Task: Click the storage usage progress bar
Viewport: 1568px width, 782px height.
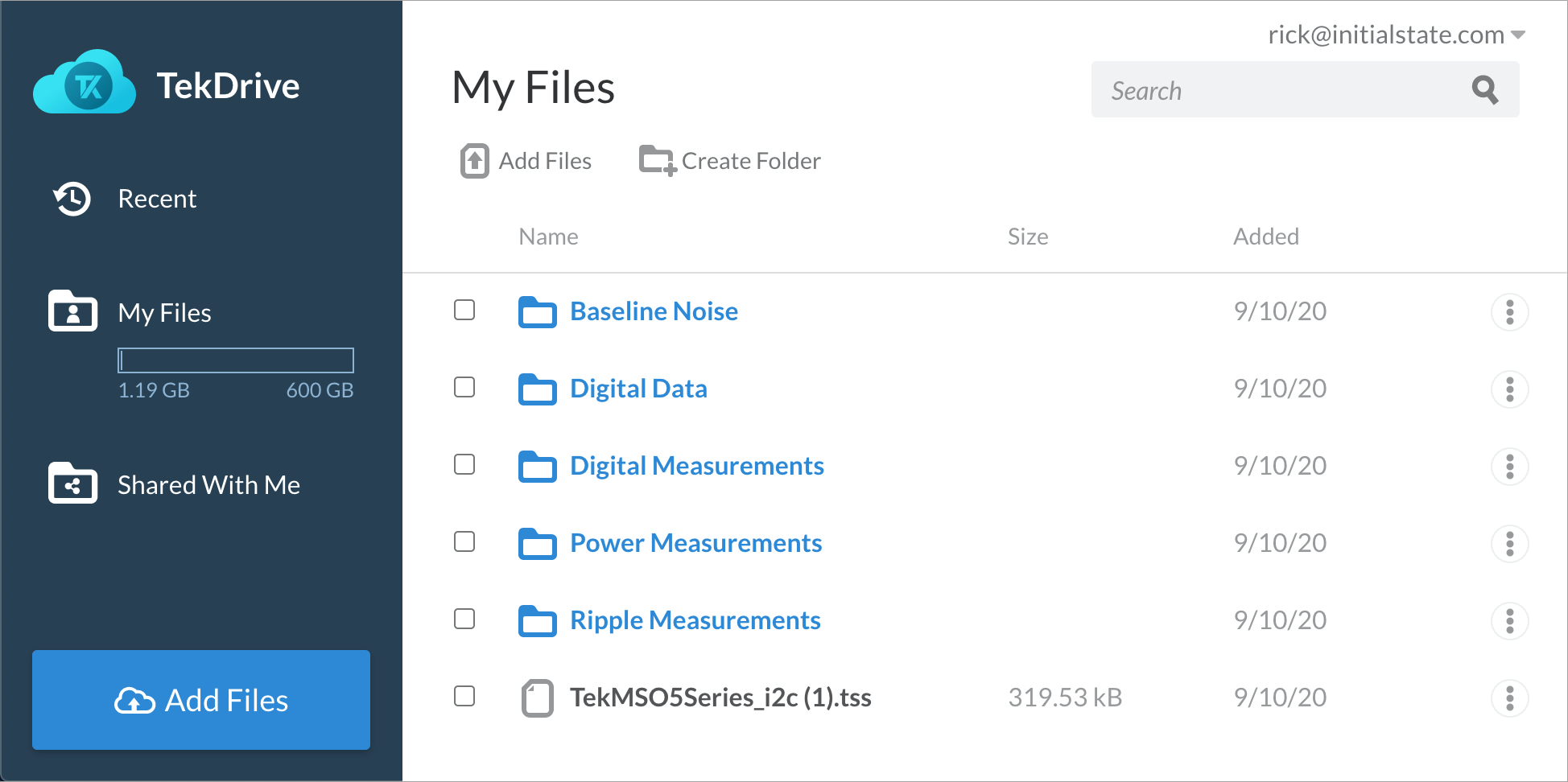Action: (236, 360)
